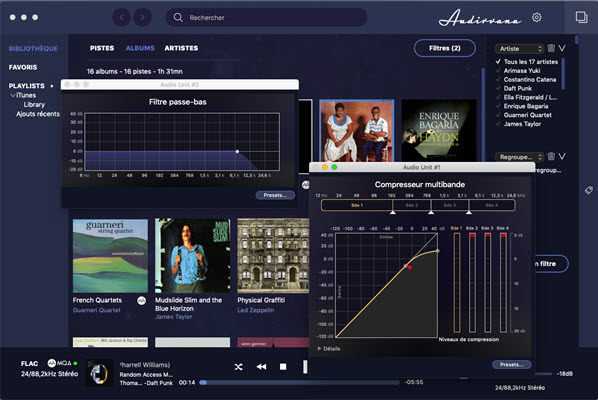Collapse the Regroupe filter chevron
598x400 pixels.
pyautogui.click(x=562, y=156)
